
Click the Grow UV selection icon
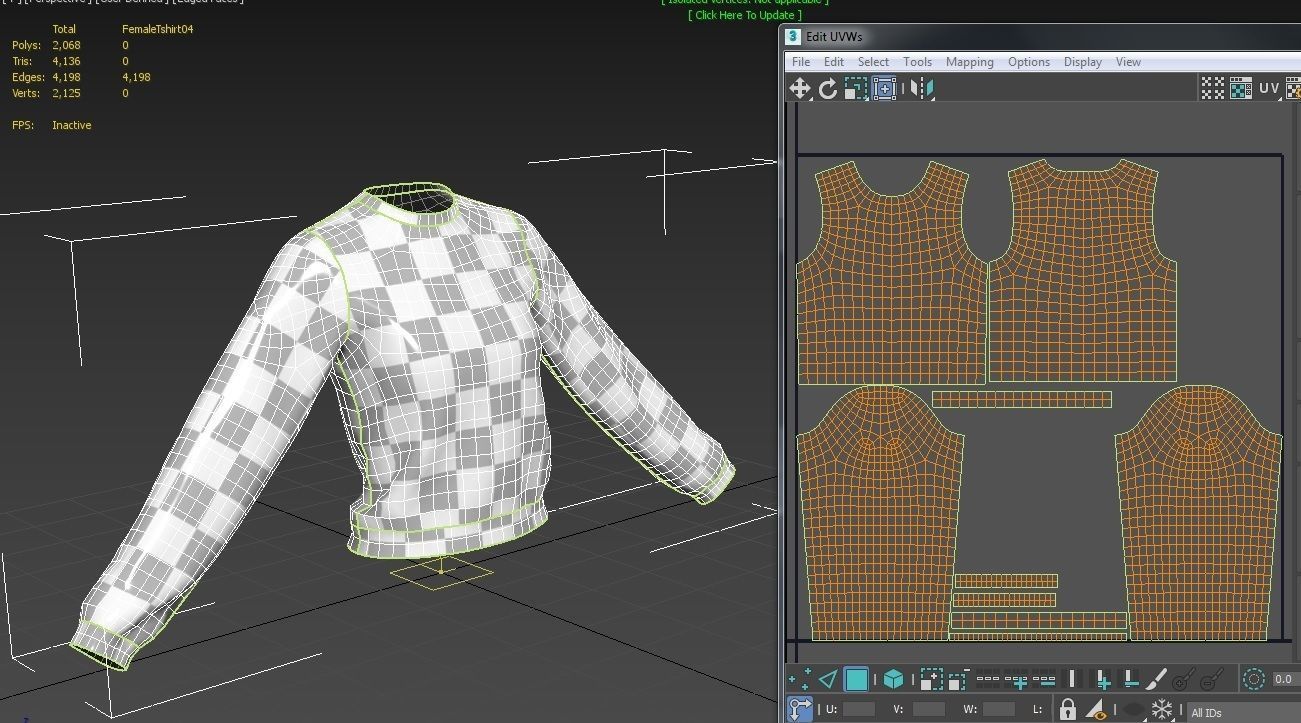pyautogui.click(x=931, y=679)
